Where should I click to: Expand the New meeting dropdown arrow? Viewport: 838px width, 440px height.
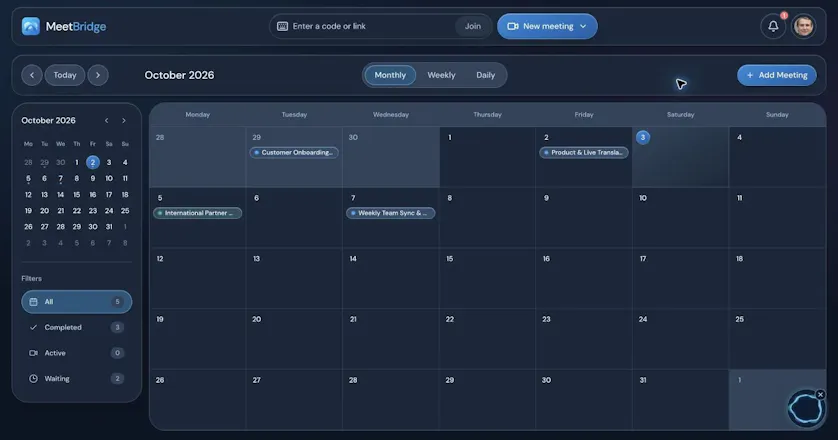[583, 26]
